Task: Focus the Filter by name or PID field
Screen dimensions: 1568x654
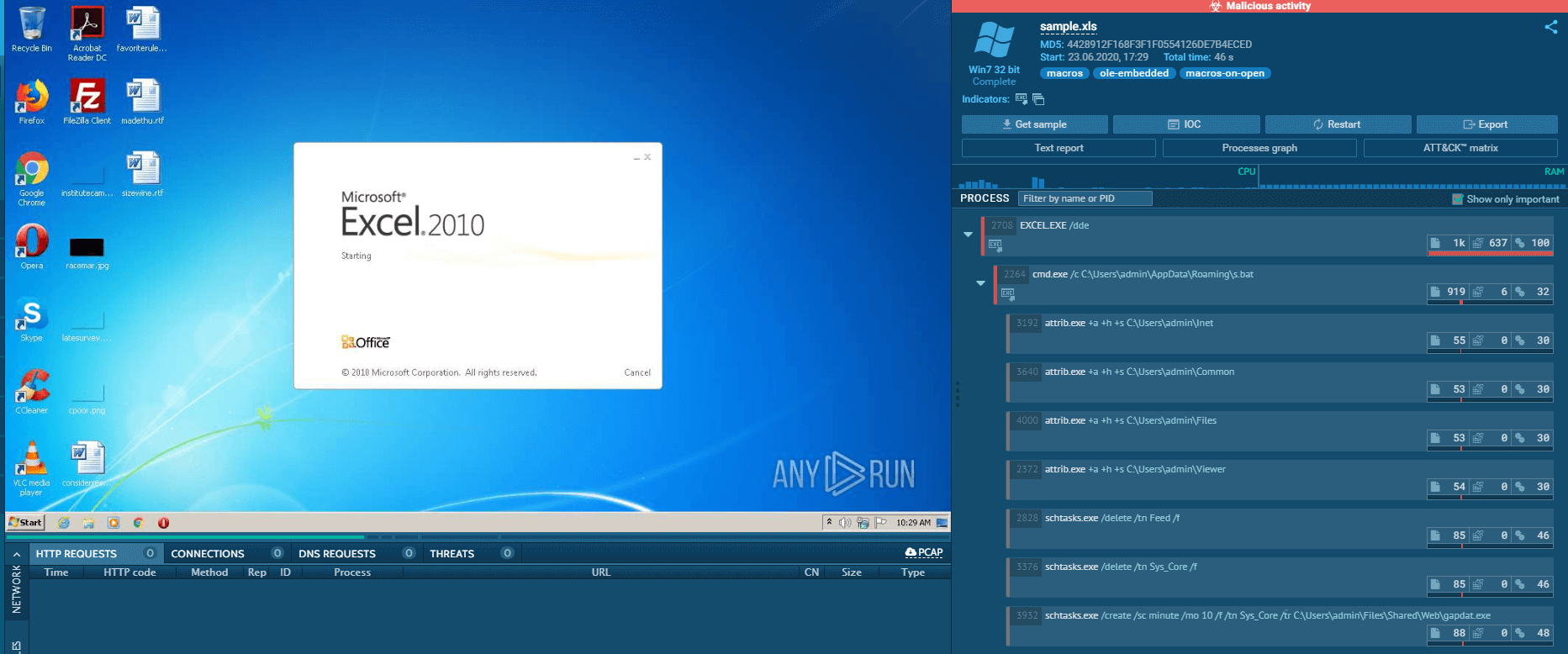Action: pos(1085,198)
